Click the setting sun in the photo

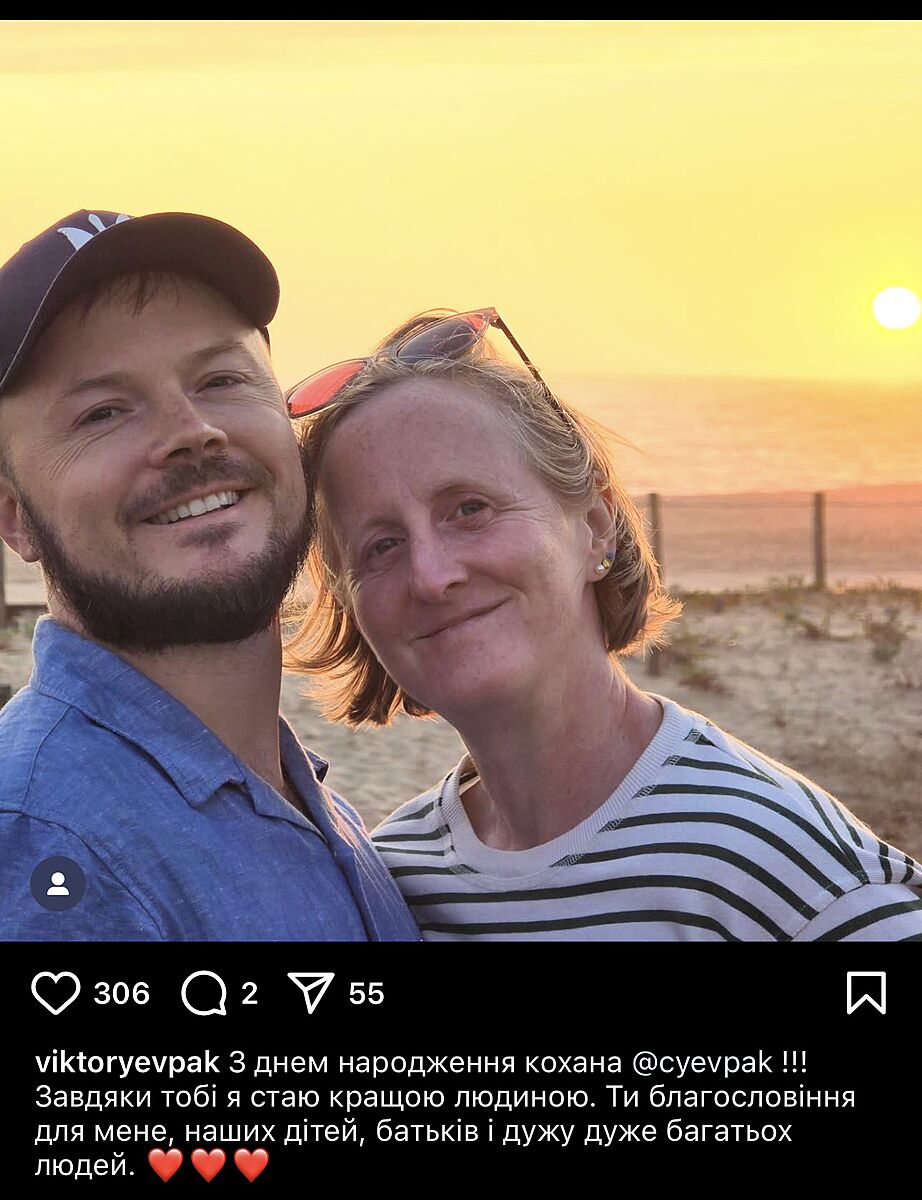tap(895, 307)
